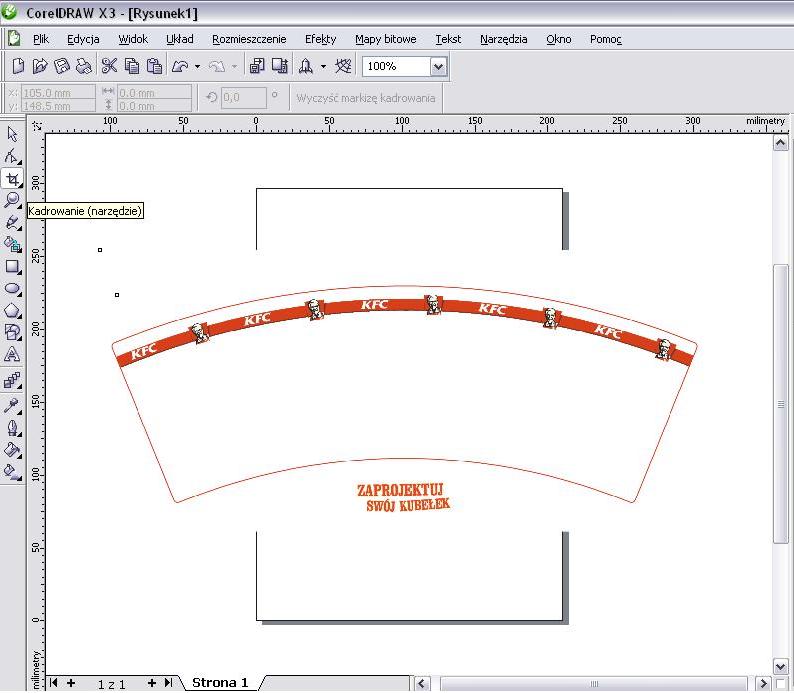The width and height of the screenshot is (794, 693).
Task: Select the Ellipse tool
Action: point(12,289)
